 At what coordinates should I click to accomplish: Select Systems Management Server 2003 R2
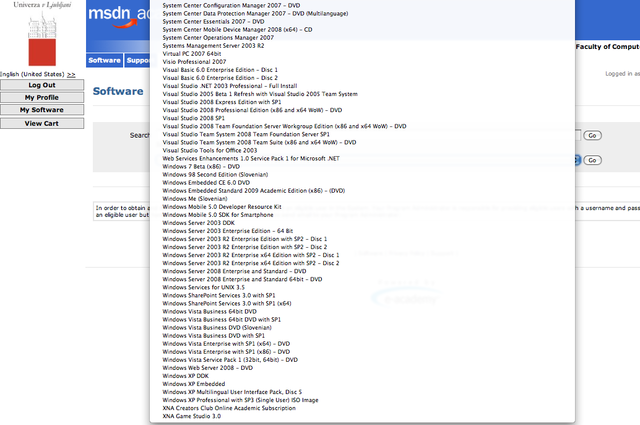click(213, 46)
